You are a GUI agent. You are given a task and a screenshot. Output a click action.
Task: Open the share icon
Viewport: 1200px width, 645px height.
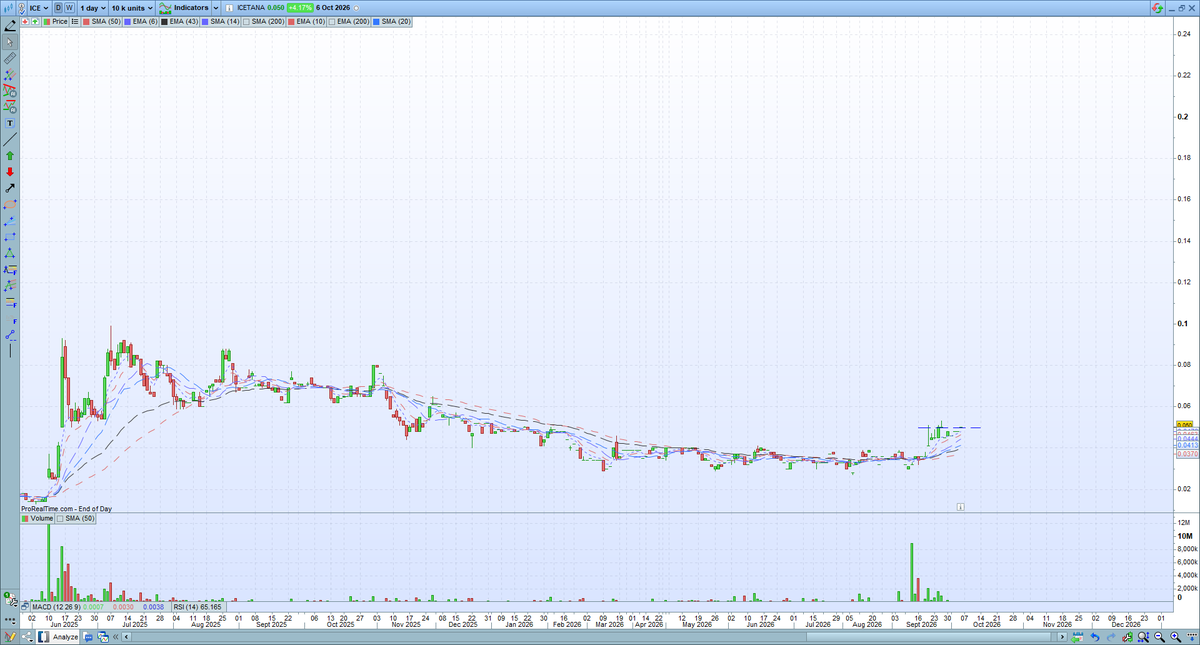(27, 636)
